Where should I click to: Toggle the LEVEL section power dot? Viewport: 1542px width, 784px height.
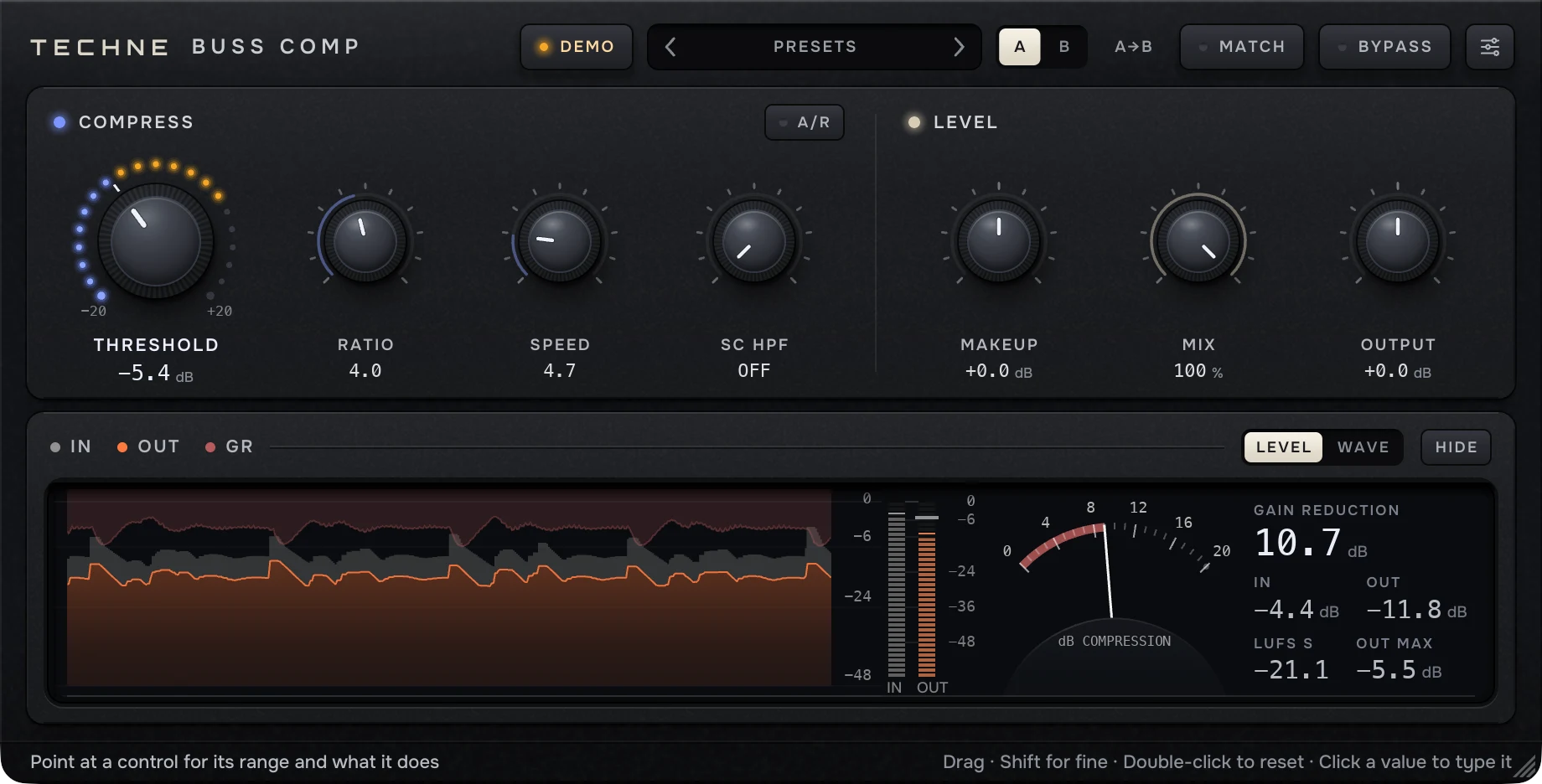coord(914,122)
